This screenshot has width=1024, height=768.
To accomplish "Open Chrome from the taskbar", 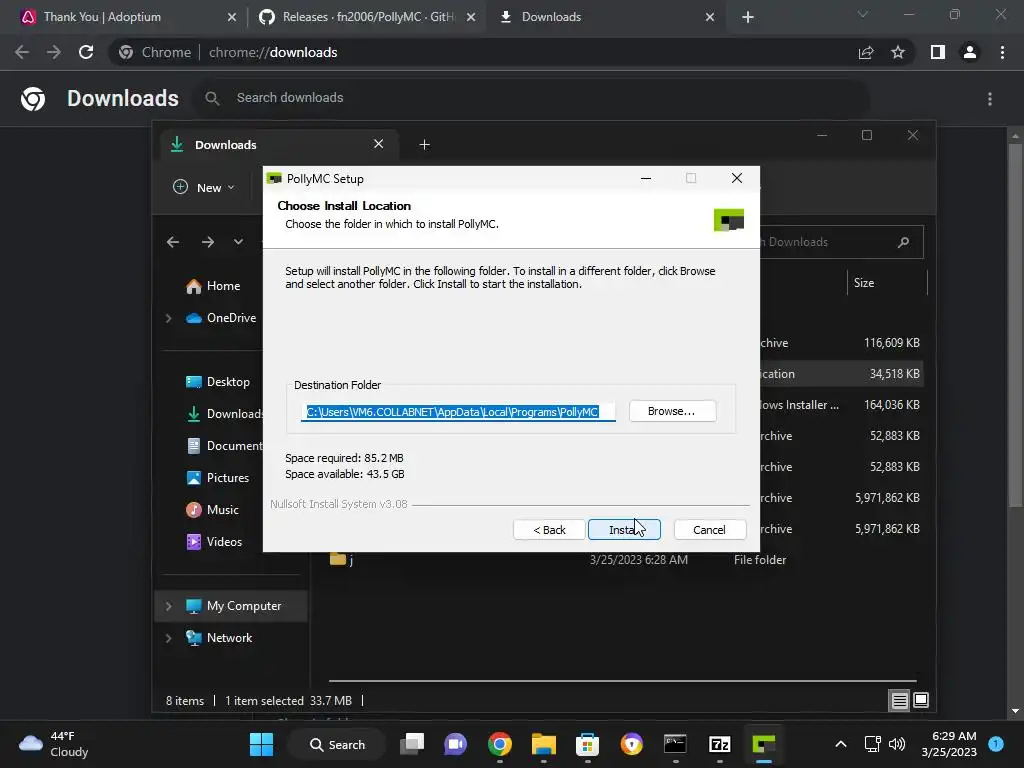I will 500,744.
